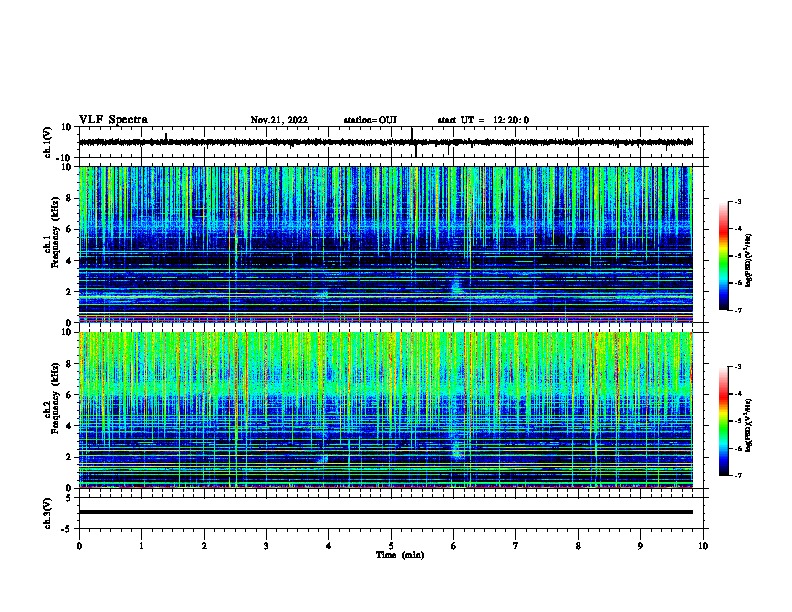Click the ch.1 spectrogram color scale bar
Image resolution: width=792 pixels, height=612 pixels.
click(724, 256)
